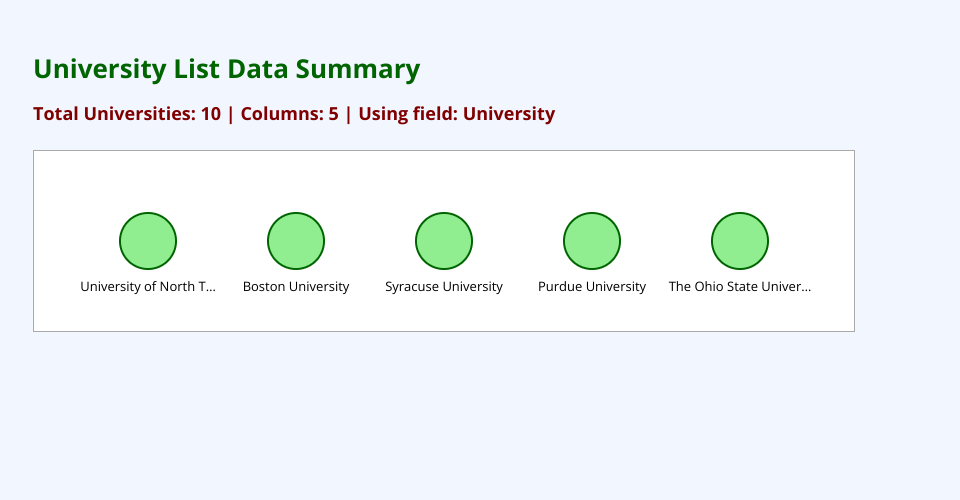Click "The Ohio State Univer..." text label
The image size is (960, 500).
(x=740, y=287)
